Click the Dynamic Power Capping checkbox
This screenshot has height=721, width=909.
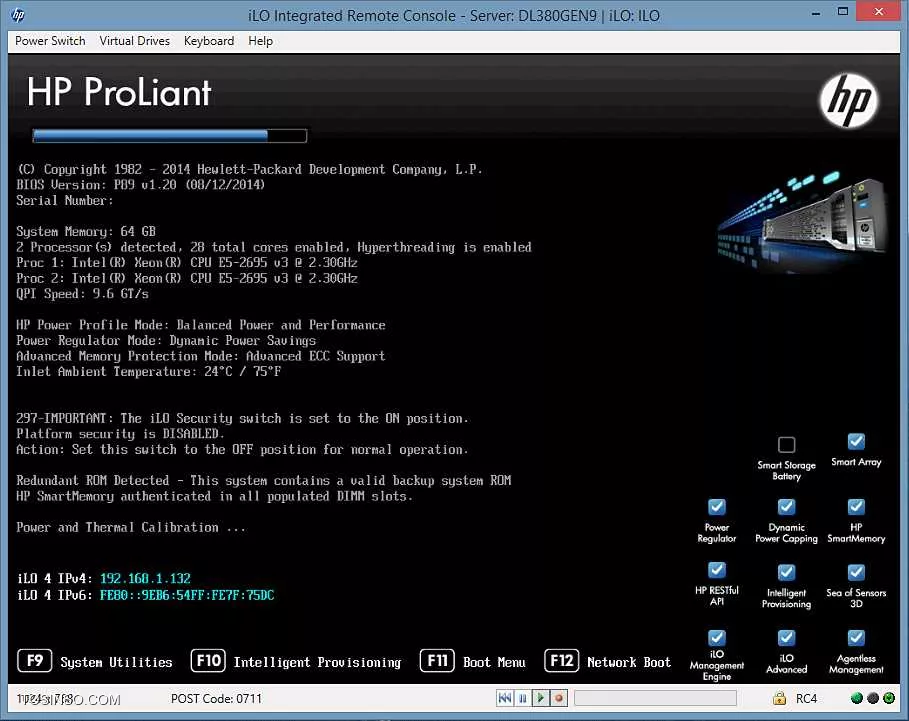[787, 507]
